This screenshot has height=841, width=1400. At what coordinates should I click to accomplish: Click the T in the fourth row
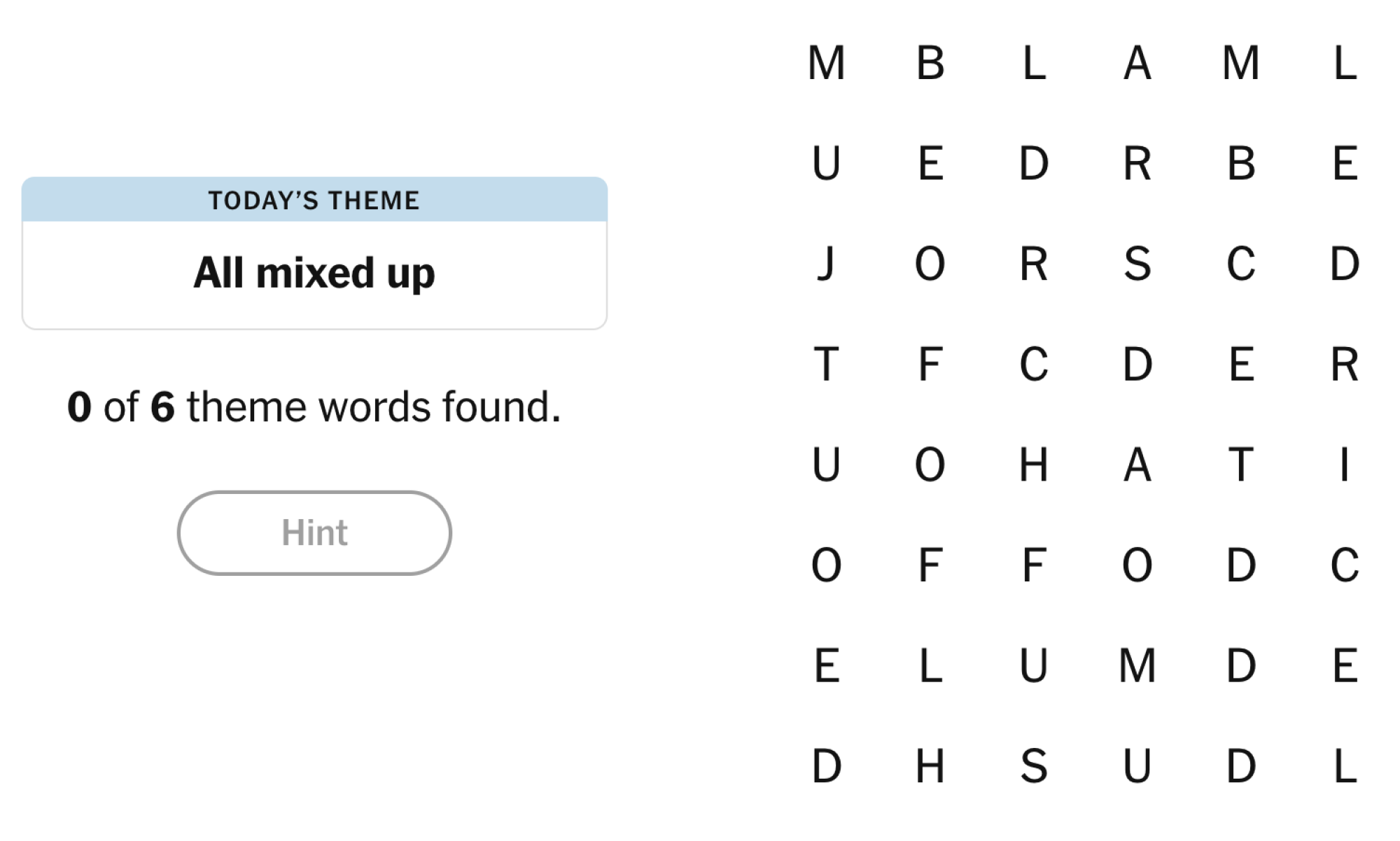[827, 364]
